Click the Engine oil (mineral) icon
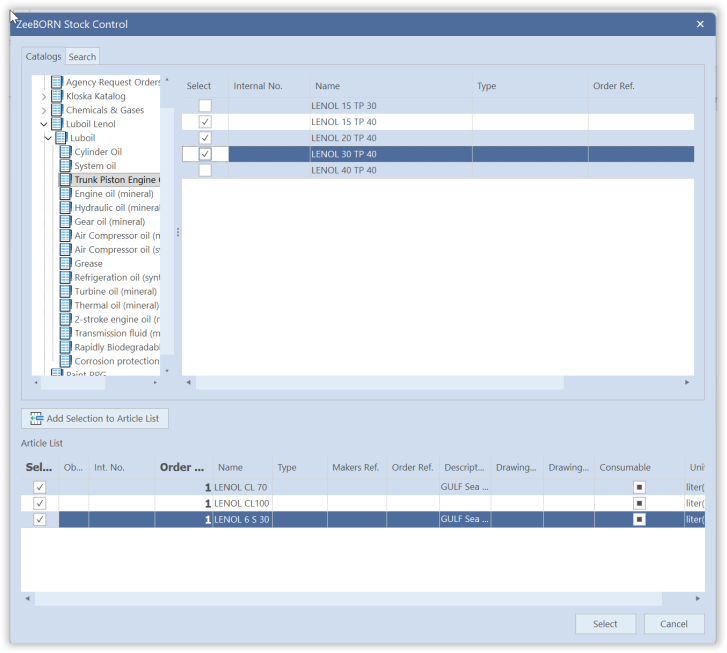Screen dimensions: 727x653 65,193
